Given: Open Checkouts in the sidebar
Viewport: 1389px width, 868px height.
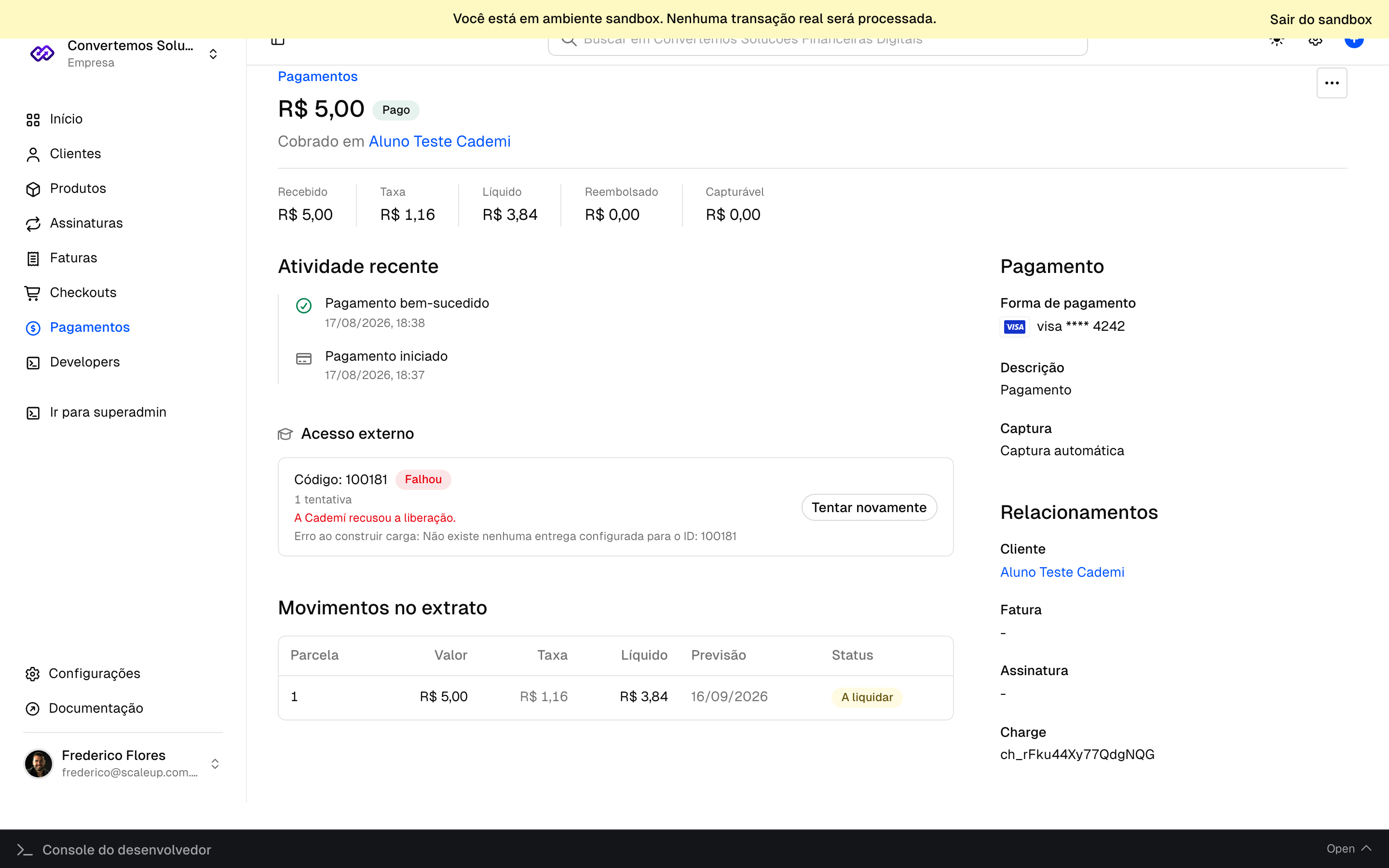Looking at the screenshot, I should [83, 292].
